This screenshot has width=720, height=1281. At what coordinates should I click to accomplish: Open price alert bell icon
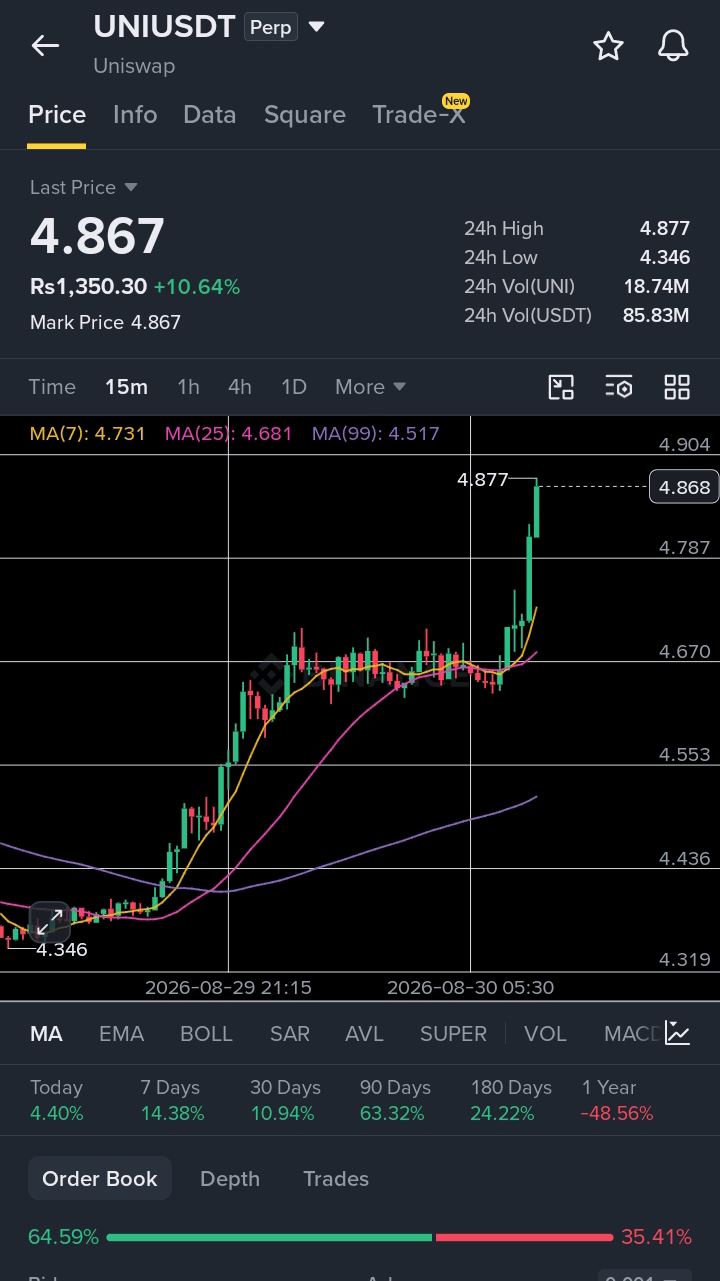coord(673,46)
